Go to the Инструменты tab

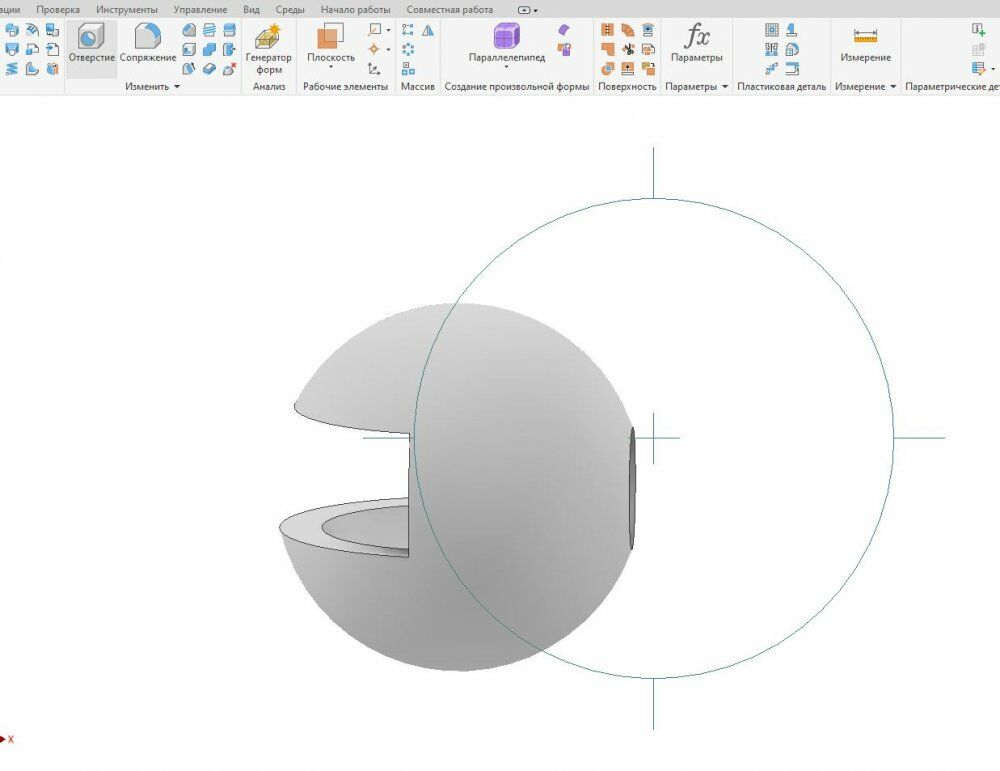pos(127,10)
